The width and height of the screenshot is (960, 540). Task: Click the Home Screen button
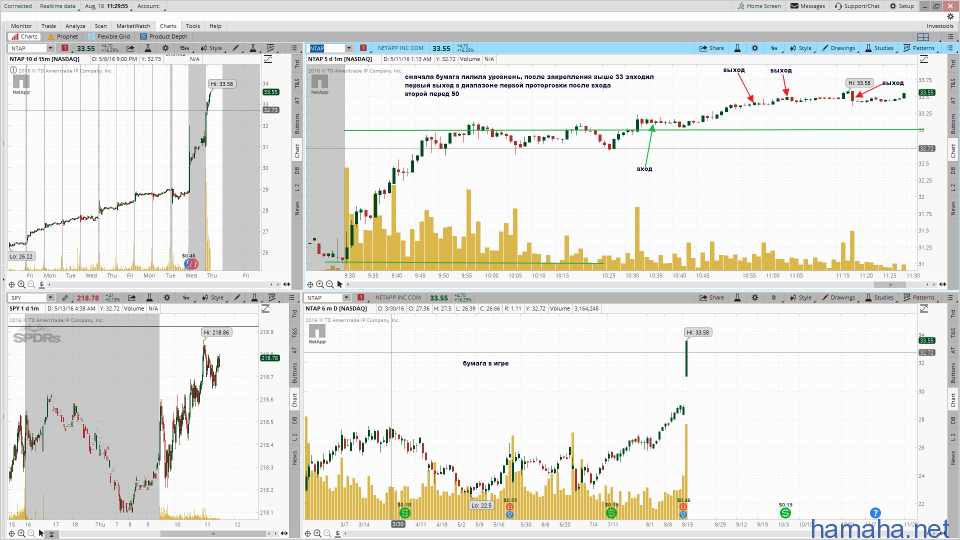[759, 6]
